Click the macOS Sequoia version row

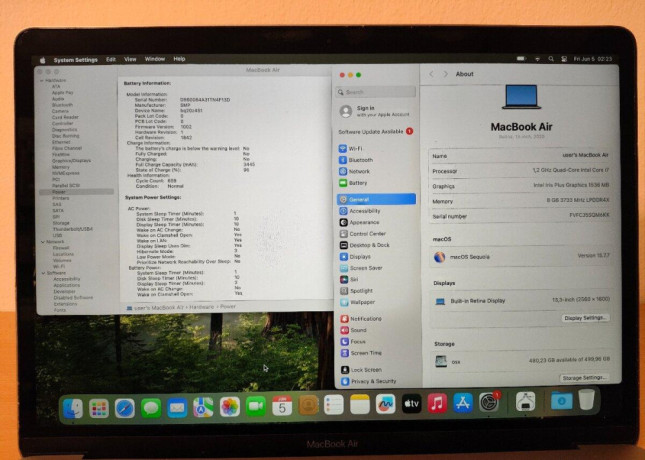point(521,257)
